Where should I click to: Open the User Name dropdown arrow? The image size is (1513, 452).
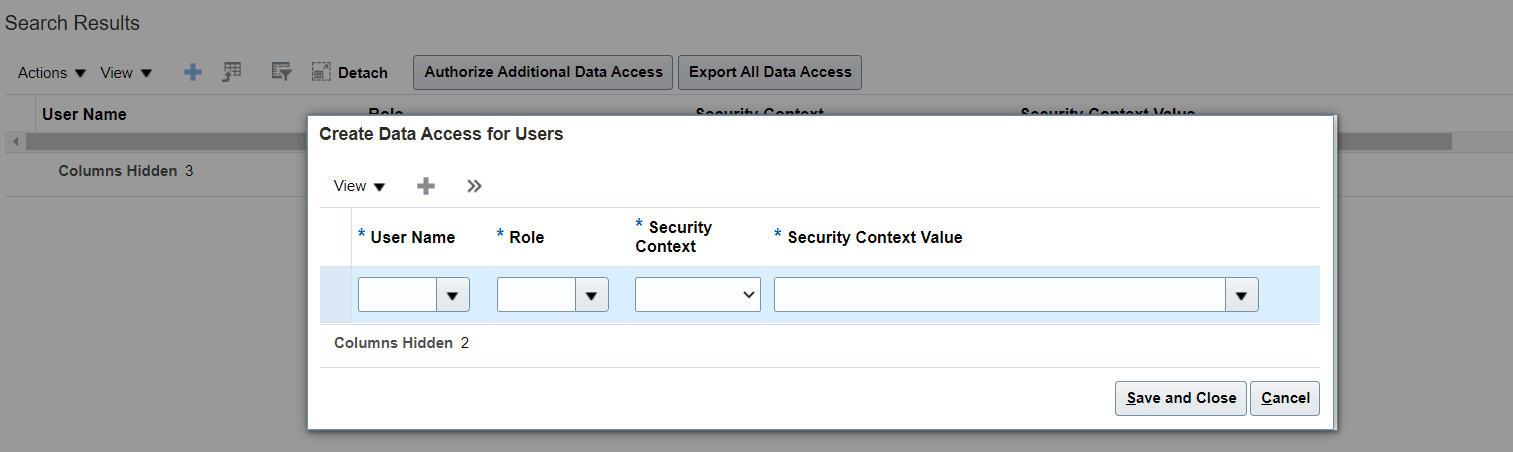(x=453, y=295)
